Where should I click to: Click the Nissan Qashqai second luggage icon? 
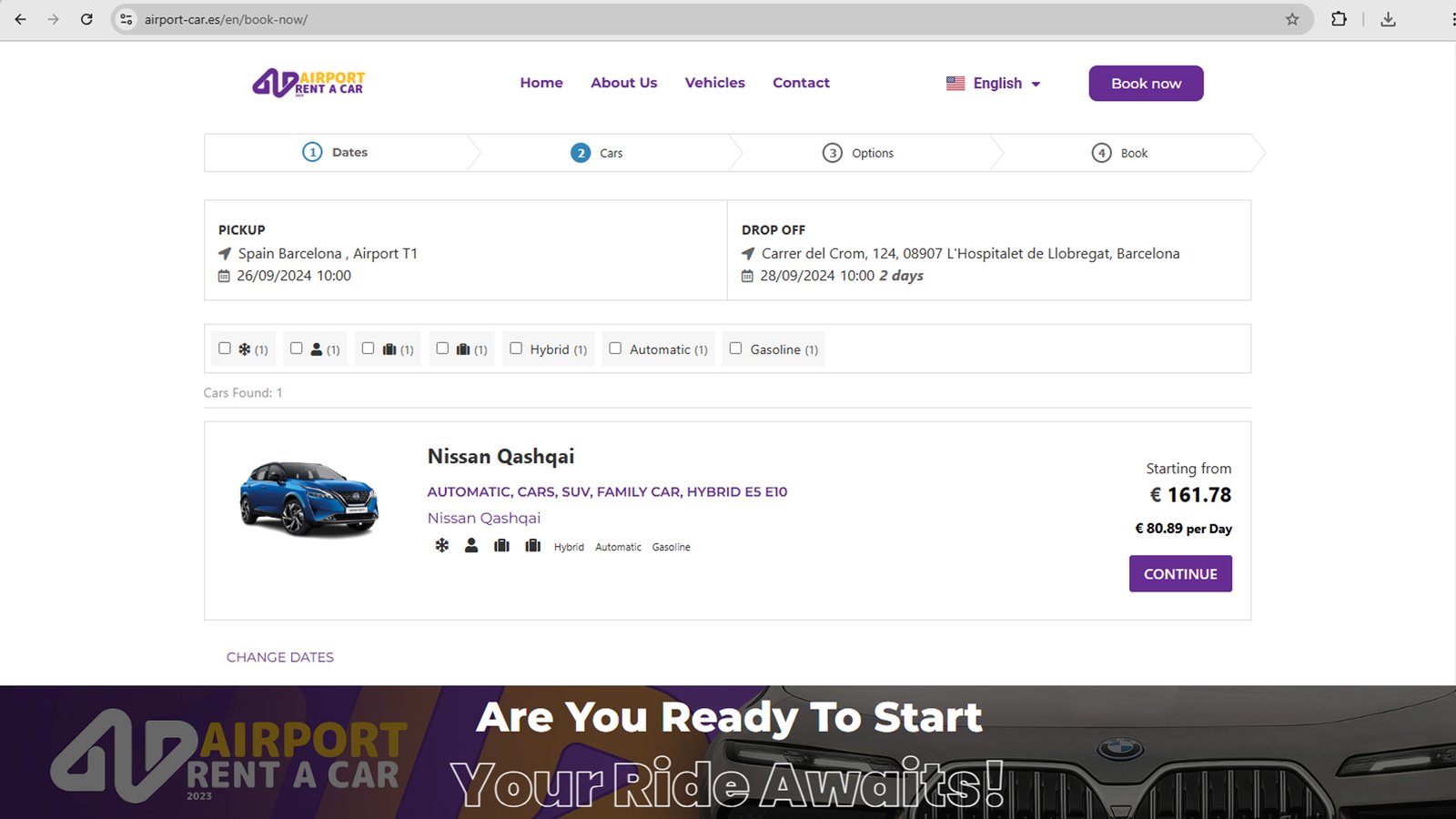click(x=533, y=546)
